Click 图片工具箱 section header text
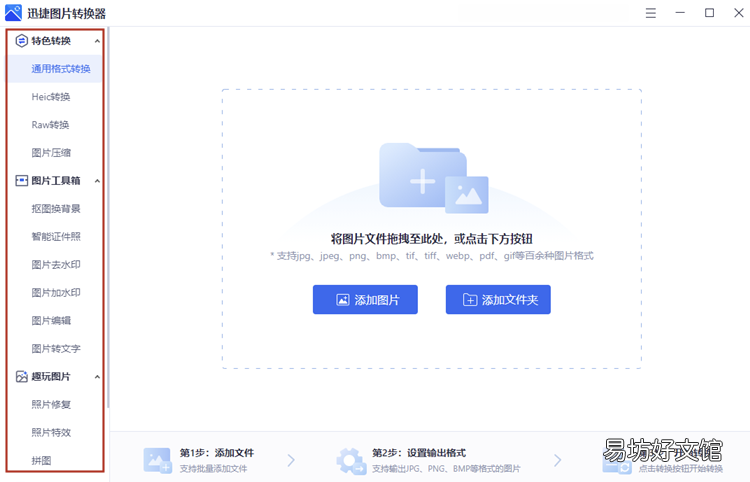This screenshot has width=750, height=482. pos(56,181)
